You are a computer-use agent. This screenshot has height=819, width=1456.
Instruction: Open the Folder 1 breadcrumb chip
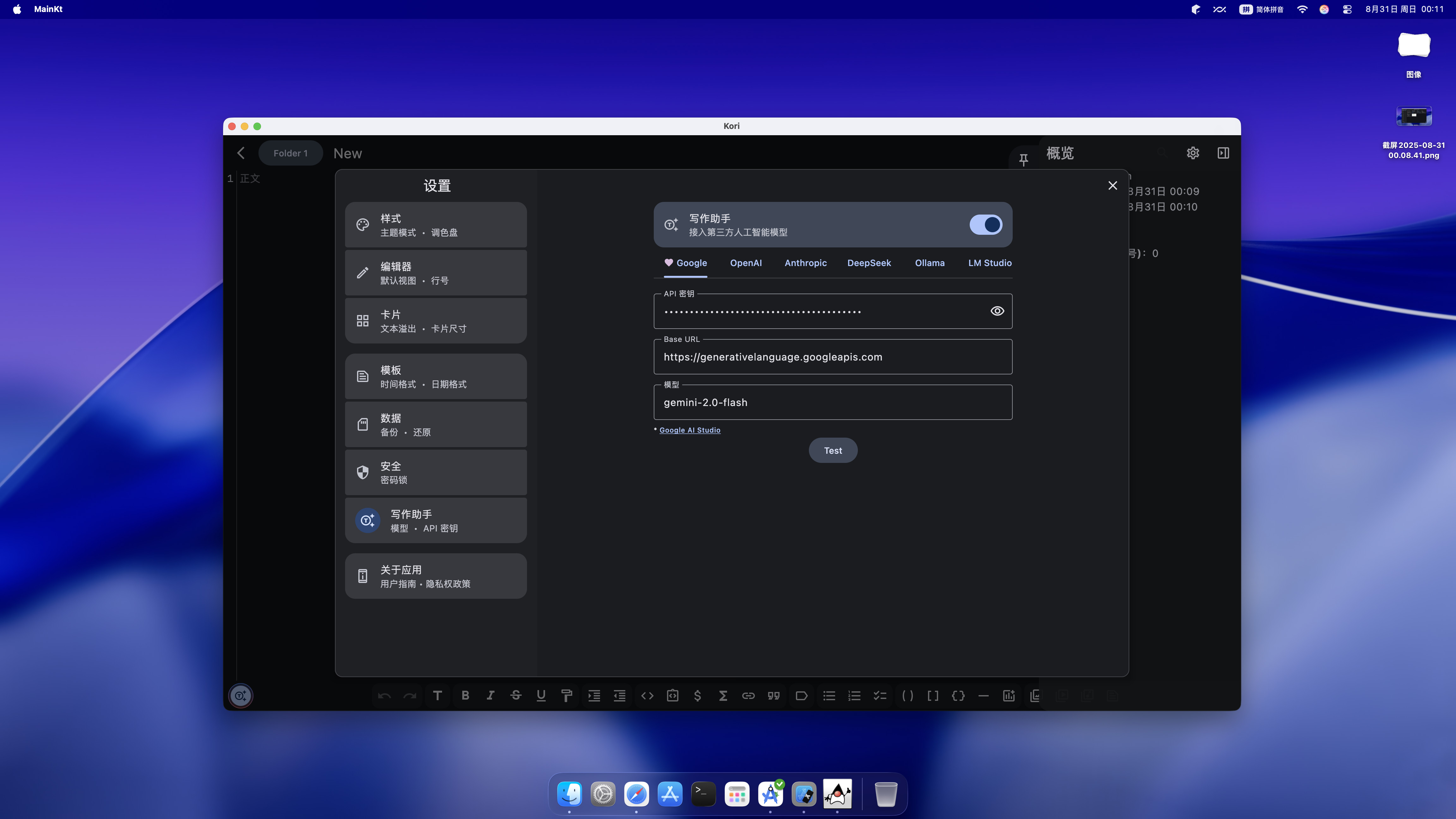pos(290,153)
